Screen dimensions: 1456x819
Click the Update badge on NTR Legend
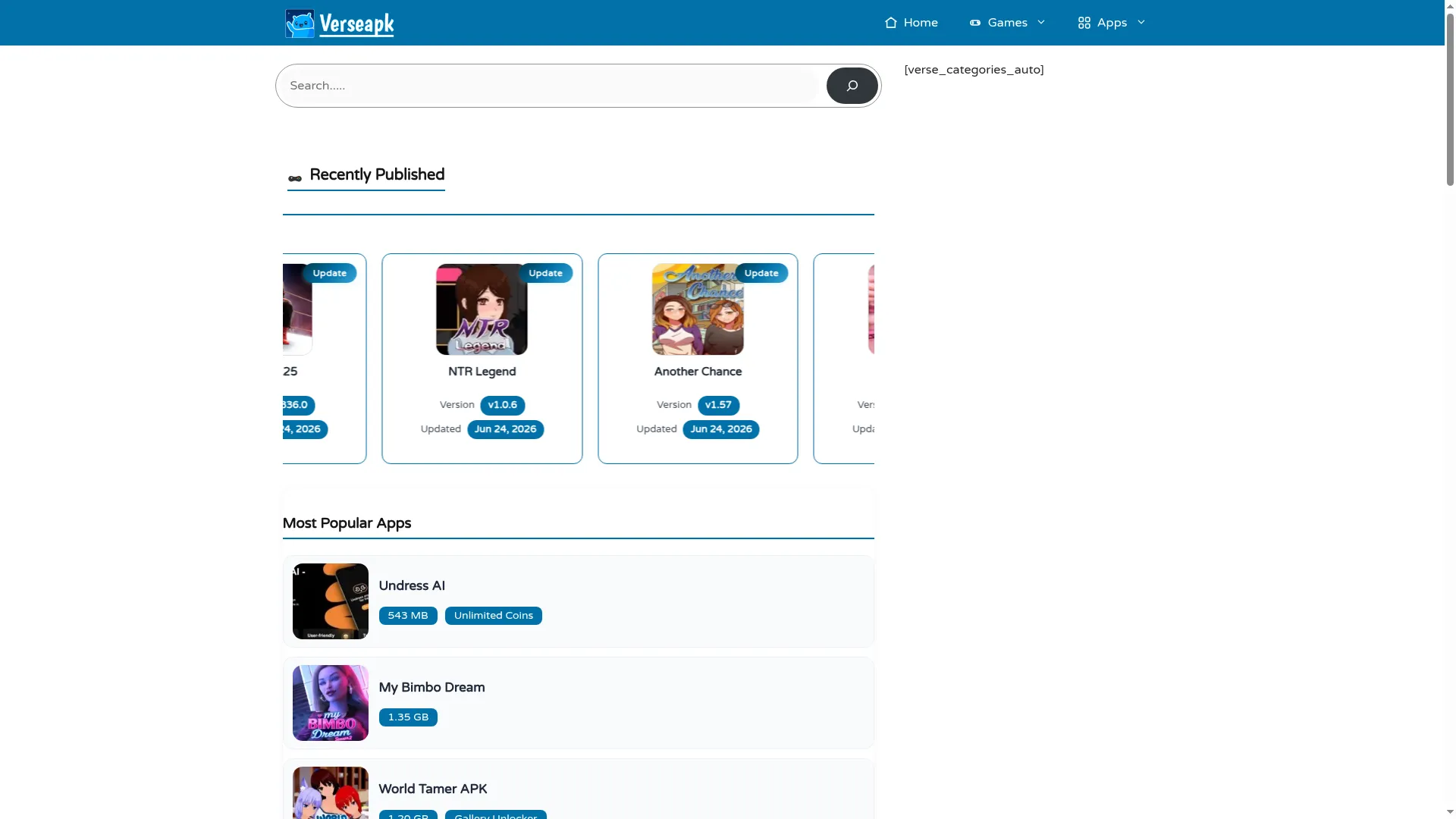pyautogui.click(x=545, y=273)
